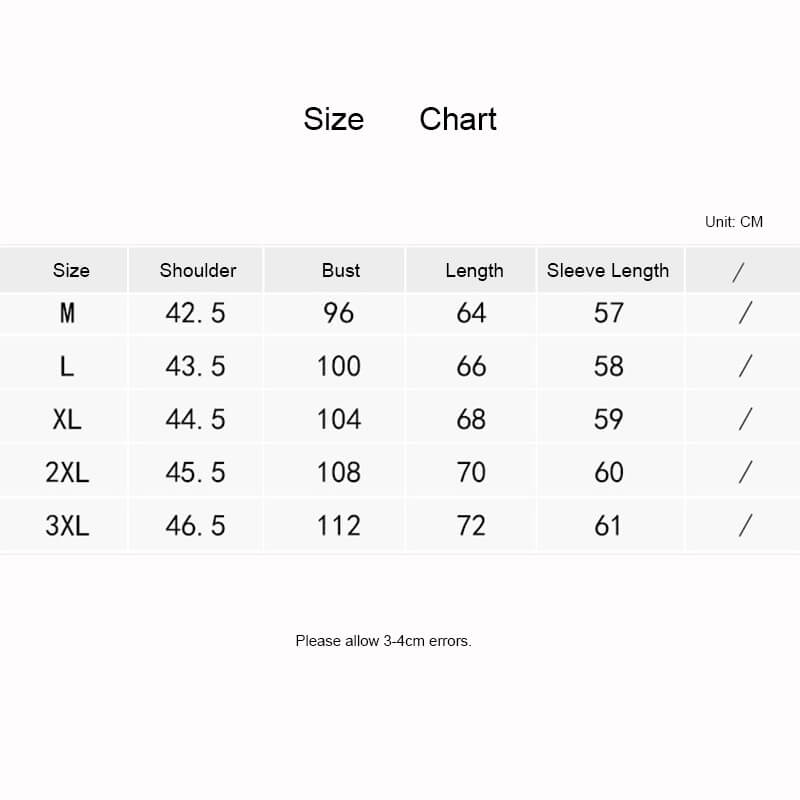Select the XL size row label
Viewport: 800px width, 800px height.
67,419
